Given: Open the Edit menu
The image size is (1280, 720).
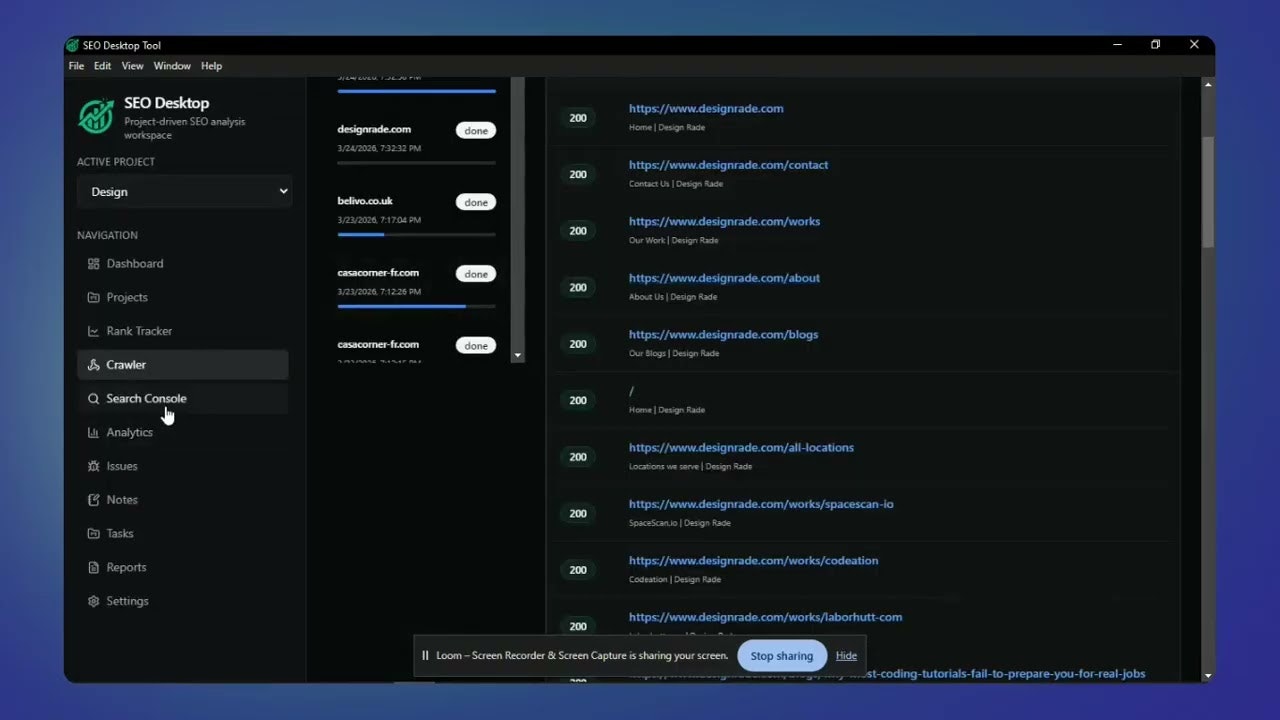Looking at the screenshot, I should (x=103, y=66).
